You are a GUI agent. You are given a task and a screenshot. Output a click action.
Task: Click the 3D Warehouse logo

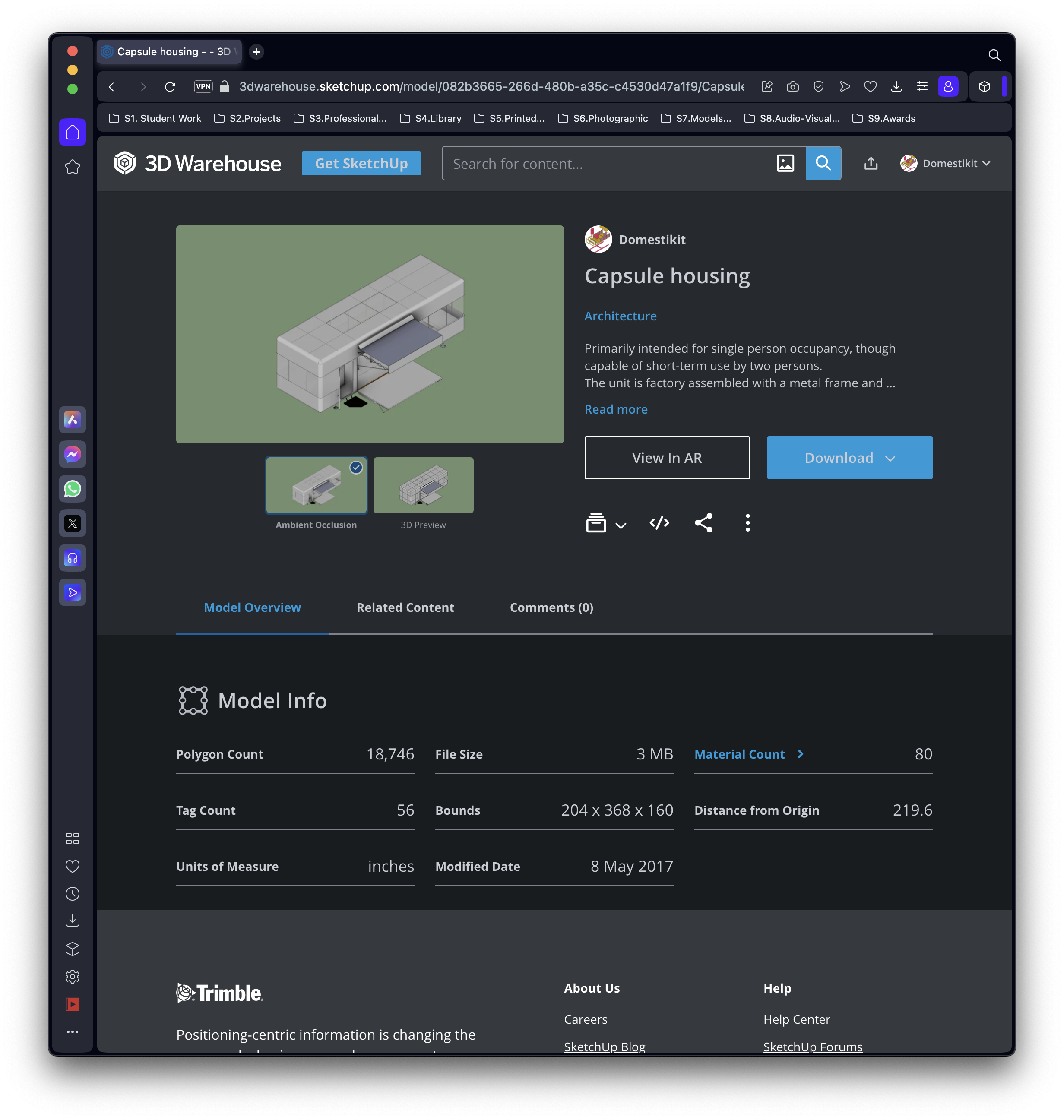(197, 163)
